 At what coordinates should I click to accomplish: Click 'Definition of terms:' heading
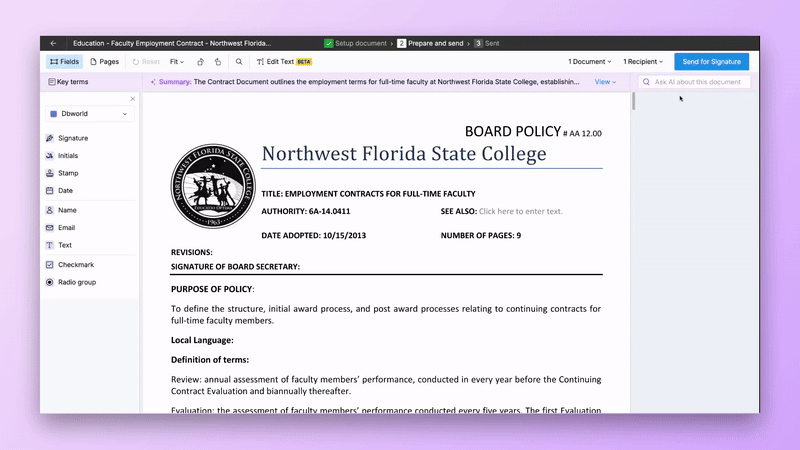click(210, 360)
